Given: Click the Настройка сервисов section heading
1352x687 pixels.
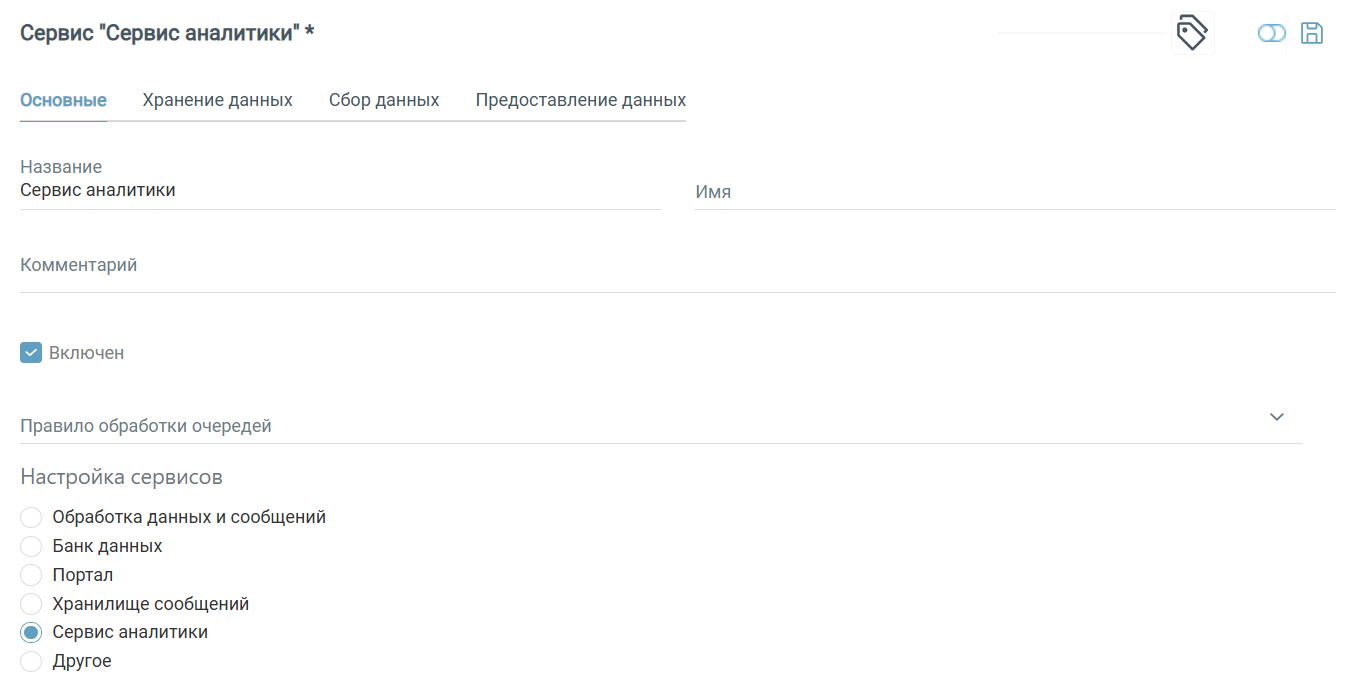Looking at the screenshot, I should point(121,477).
